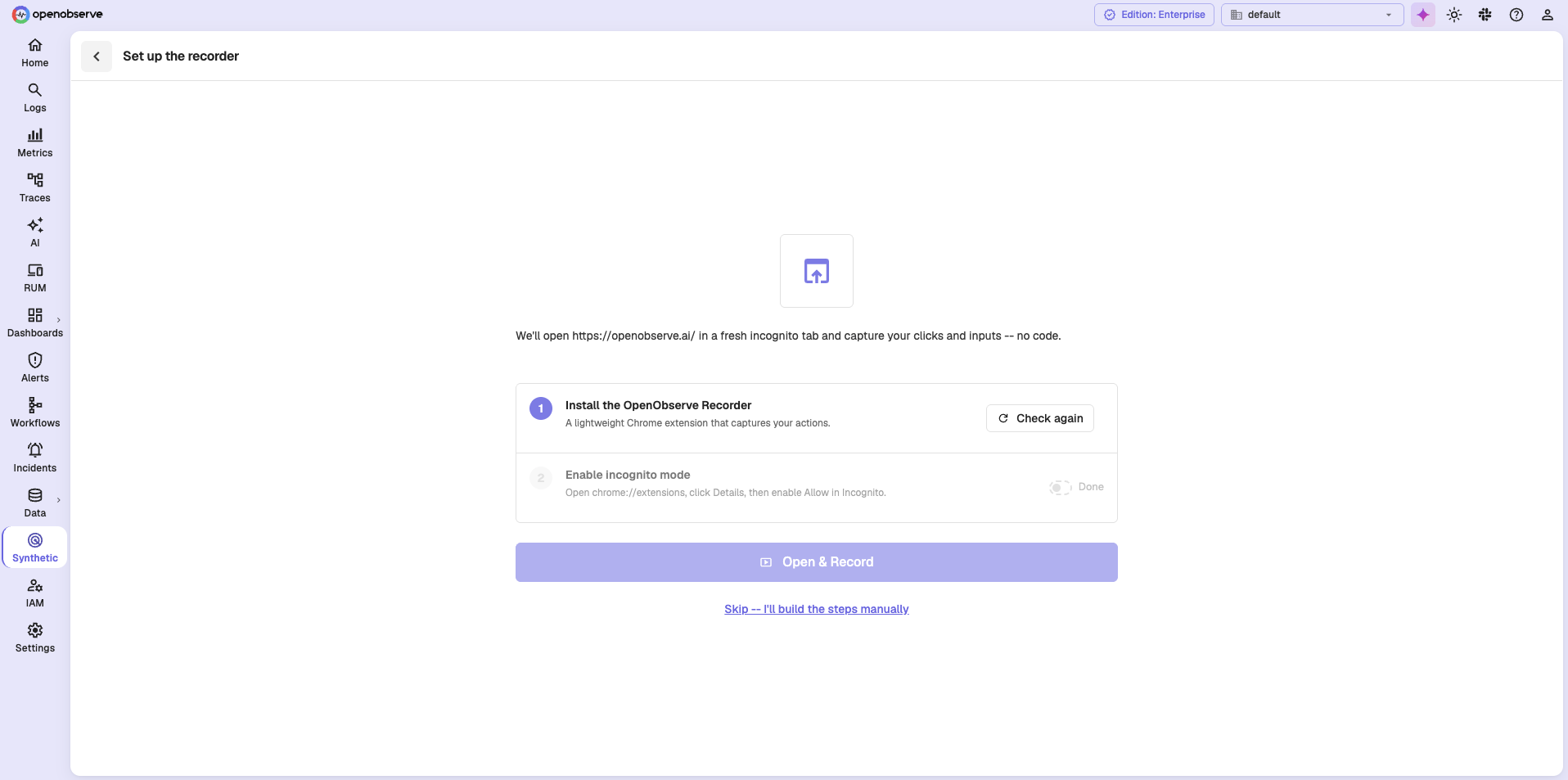
Task: Expand the Data submenu chevron
Action: click(x=59, y=500)
